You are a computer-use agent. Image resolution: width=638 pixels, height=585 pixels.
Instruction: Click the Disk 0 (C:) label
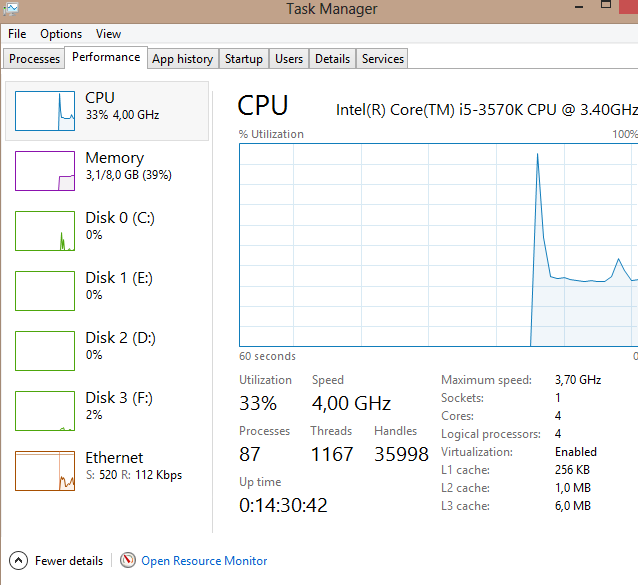[x=120, y=218]
